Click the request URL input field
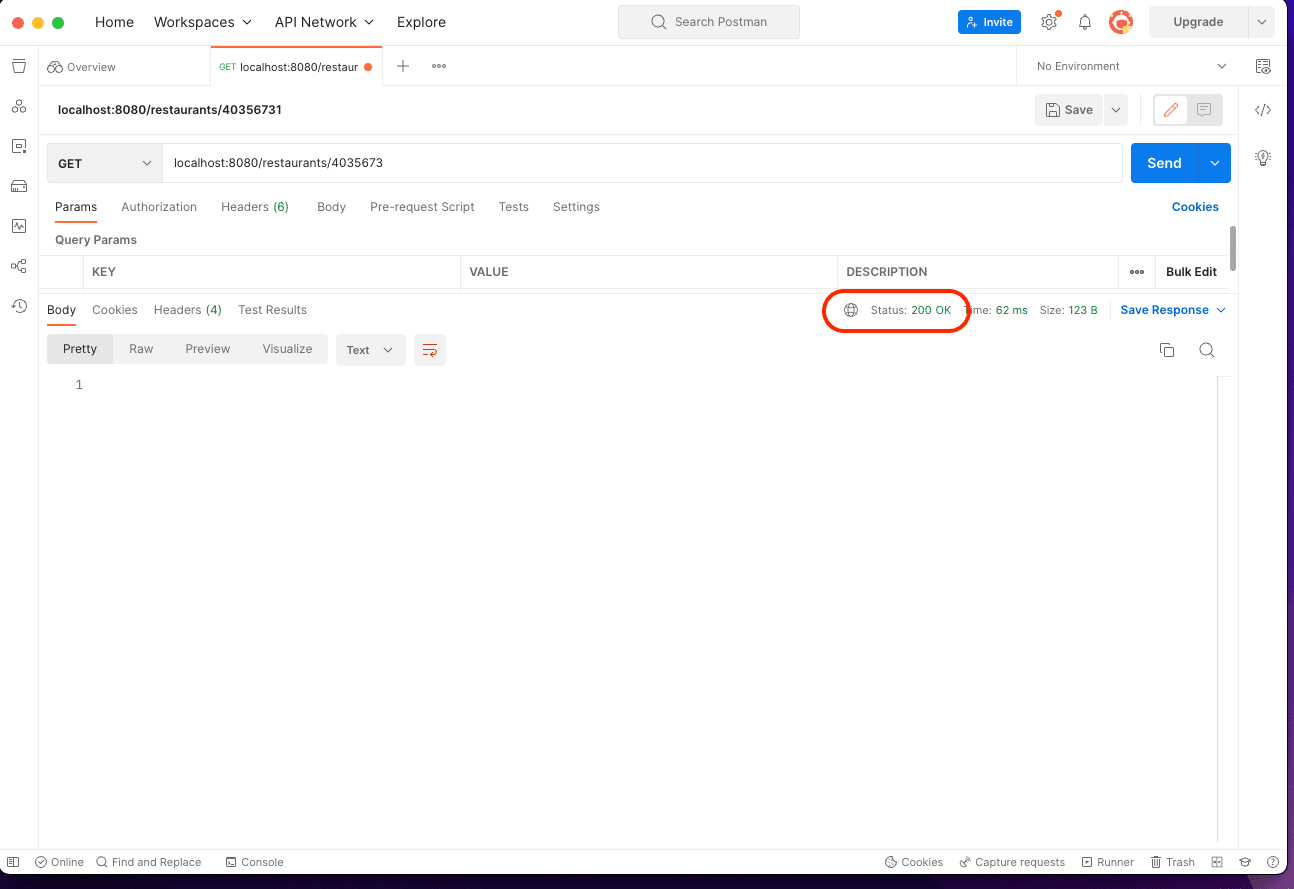1294x889 pixels. point(640,163)
